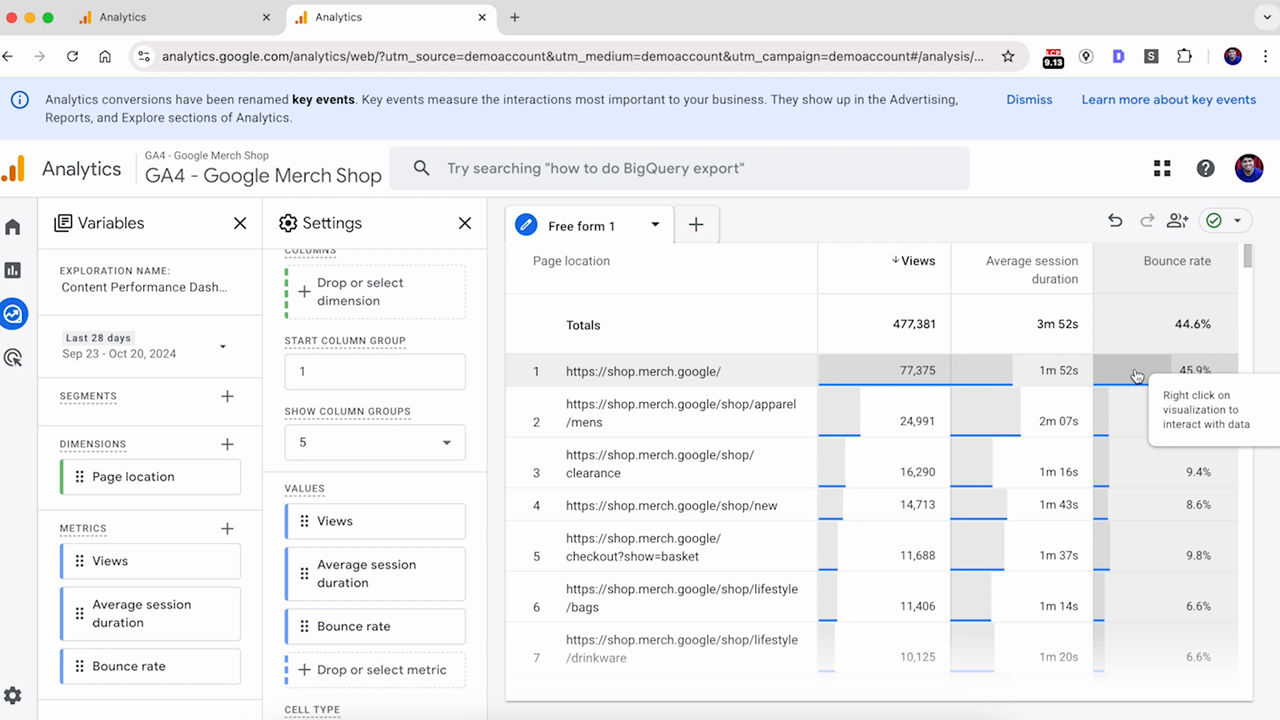The width and height of the screenshot is (1280, 720).
Task: Click the browser address bar
Action: coord(572,57)
